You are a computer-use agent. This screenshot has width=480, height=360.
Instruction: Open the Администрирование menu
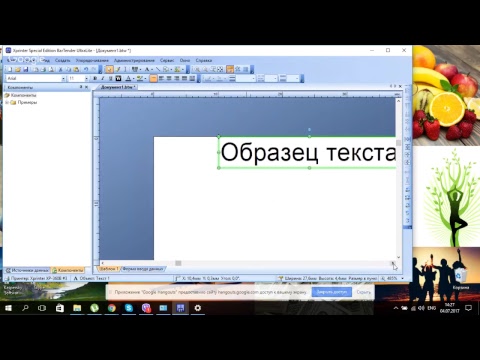[x=134, y=60]
